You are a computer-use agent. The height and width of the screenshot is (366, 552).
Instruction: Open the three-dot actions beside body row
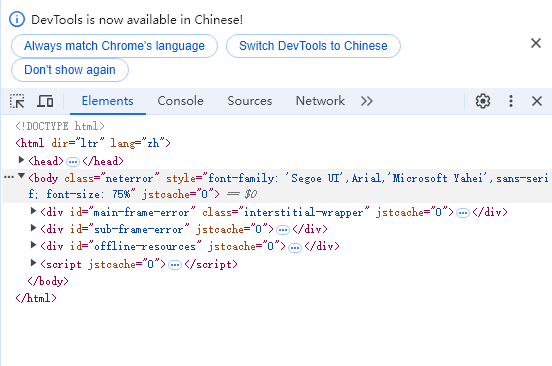(9, 177)
